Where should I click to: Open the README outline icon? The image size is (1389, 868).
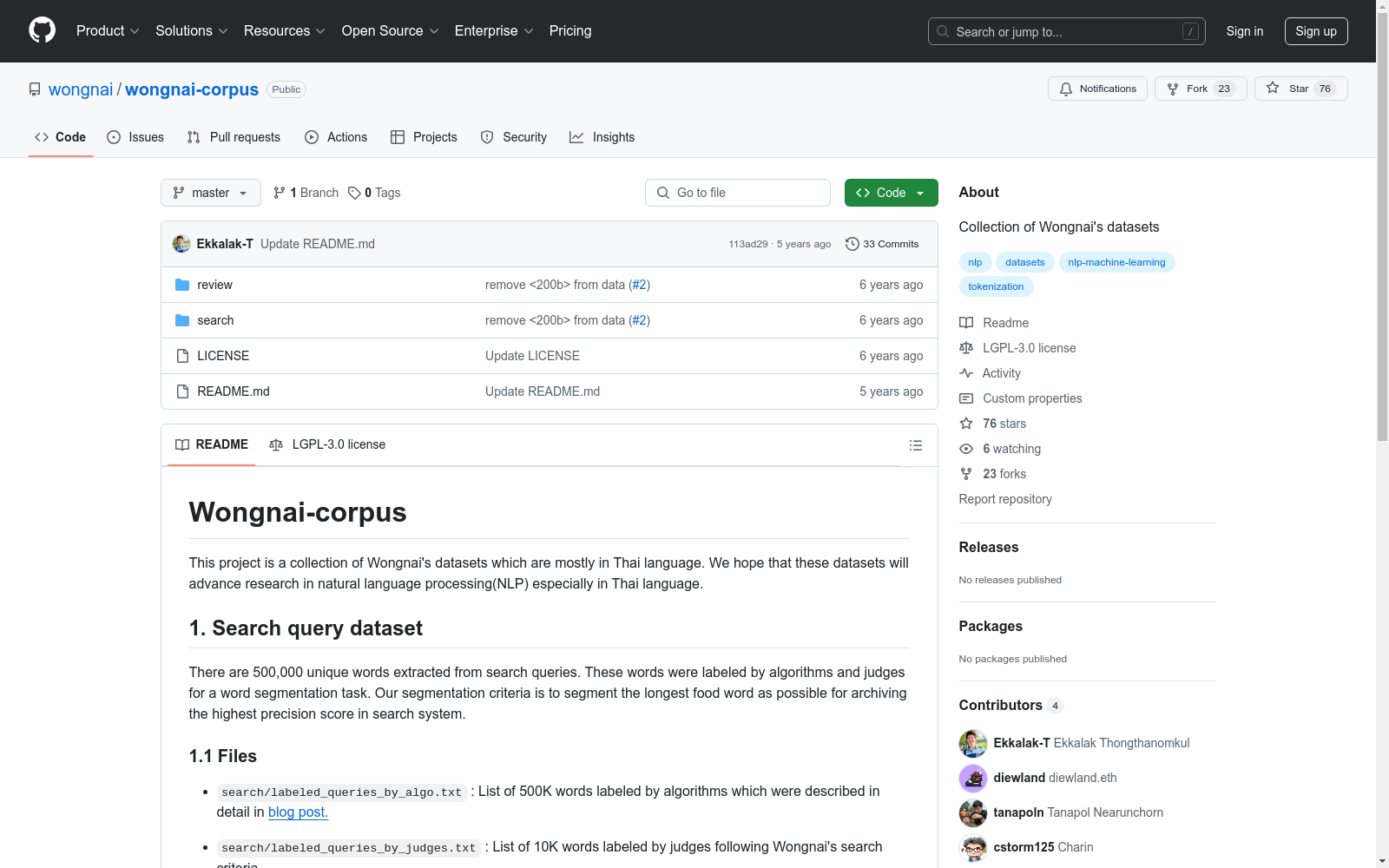tap(916, 445)
